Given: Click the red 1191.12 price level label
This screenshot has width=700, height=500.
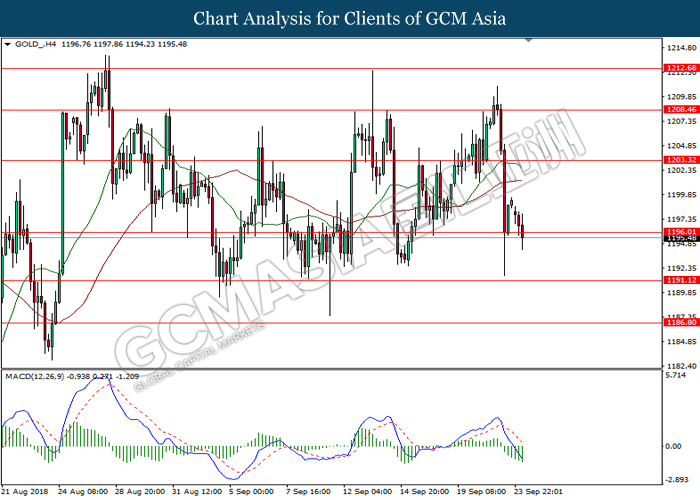Looking at the screenshot, I should (x=682, y=280).
